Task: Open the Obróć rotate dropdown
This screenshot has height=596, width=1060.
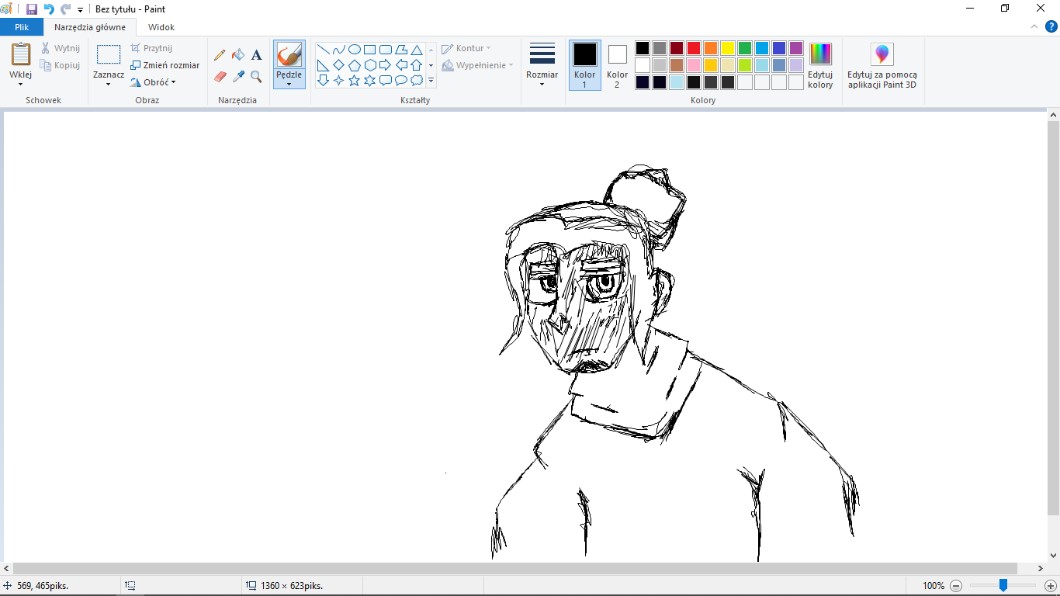Action: coord(154,82)
